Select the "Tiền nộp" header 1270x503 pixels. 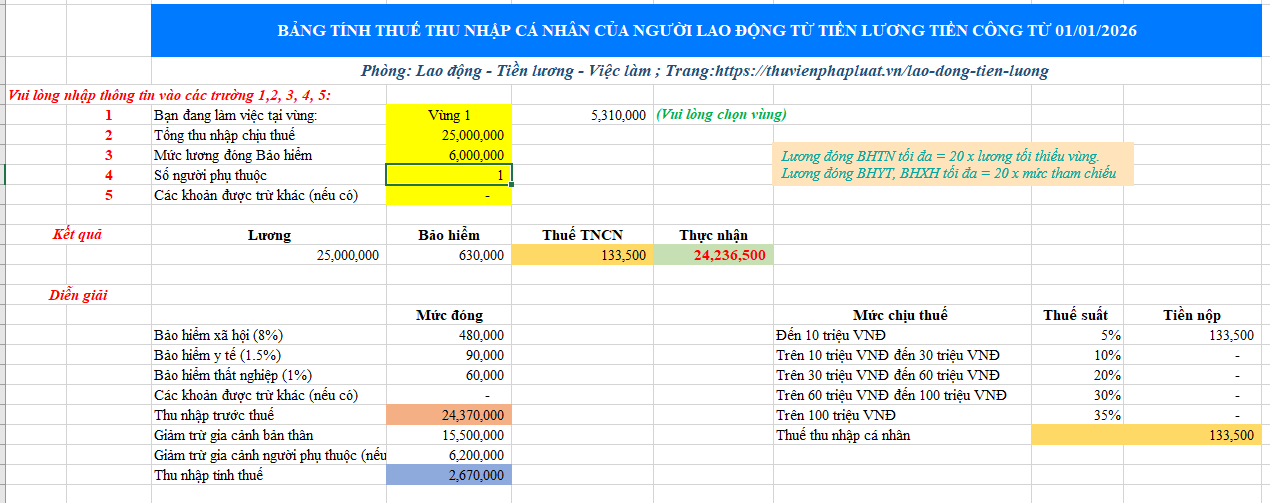point(1192,315)
